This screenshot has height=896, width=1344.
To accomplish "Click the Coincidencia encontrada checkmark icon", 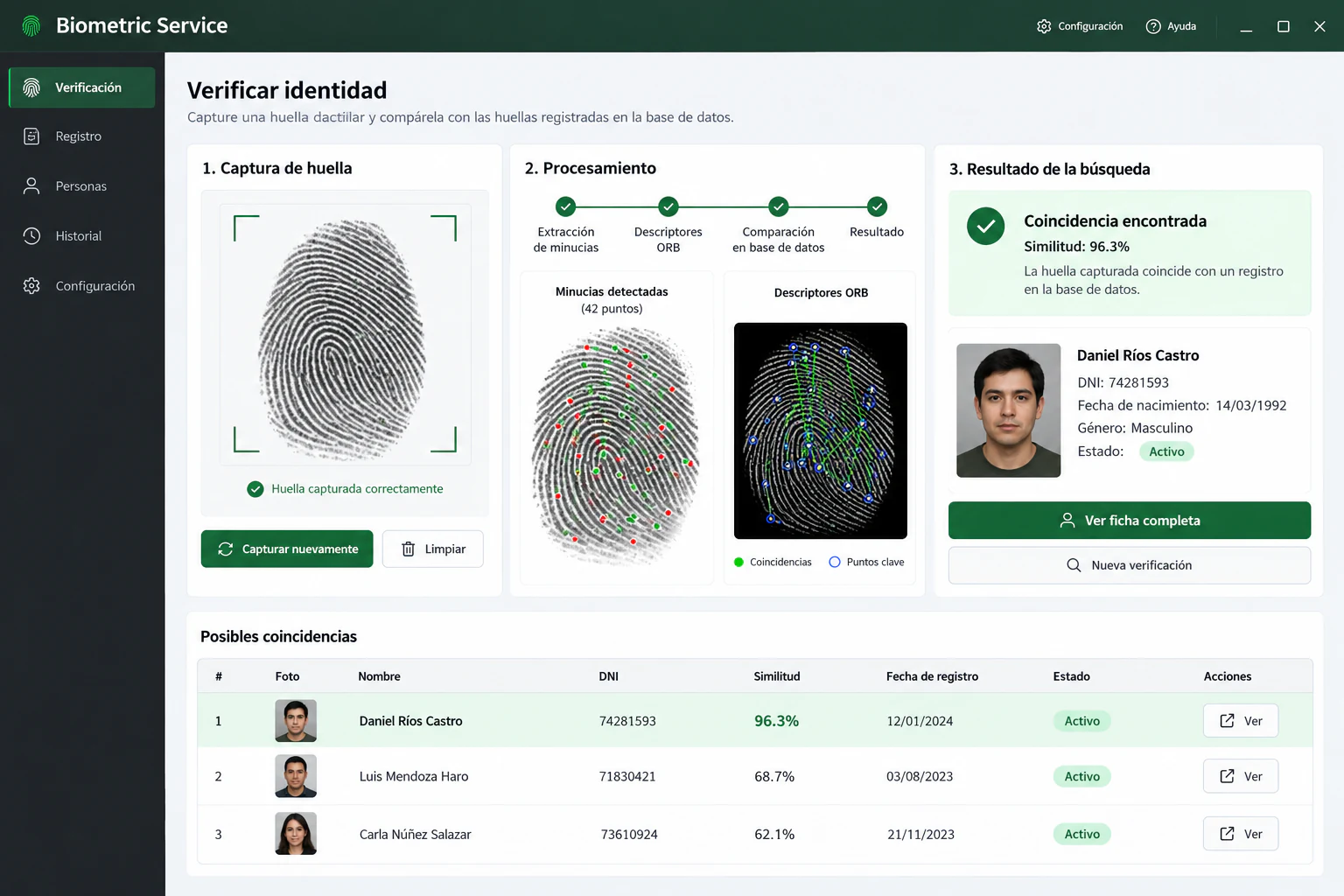I will point(986,227).
